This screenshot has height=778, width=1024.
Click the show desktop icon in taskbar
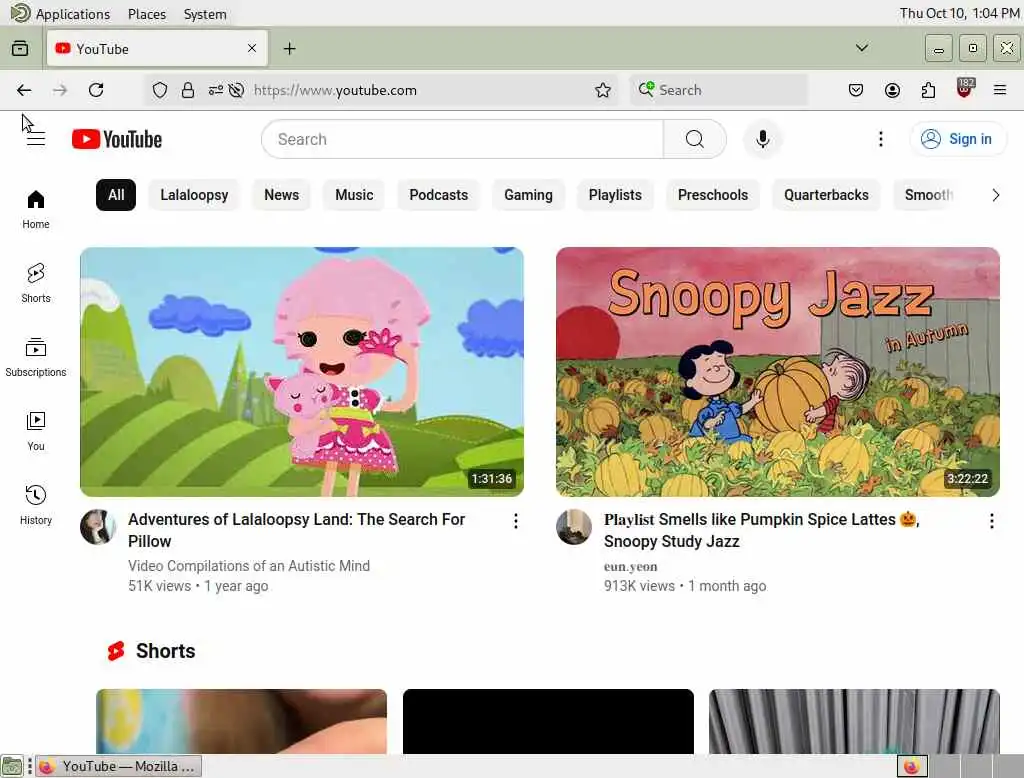(x=12, y=766)
